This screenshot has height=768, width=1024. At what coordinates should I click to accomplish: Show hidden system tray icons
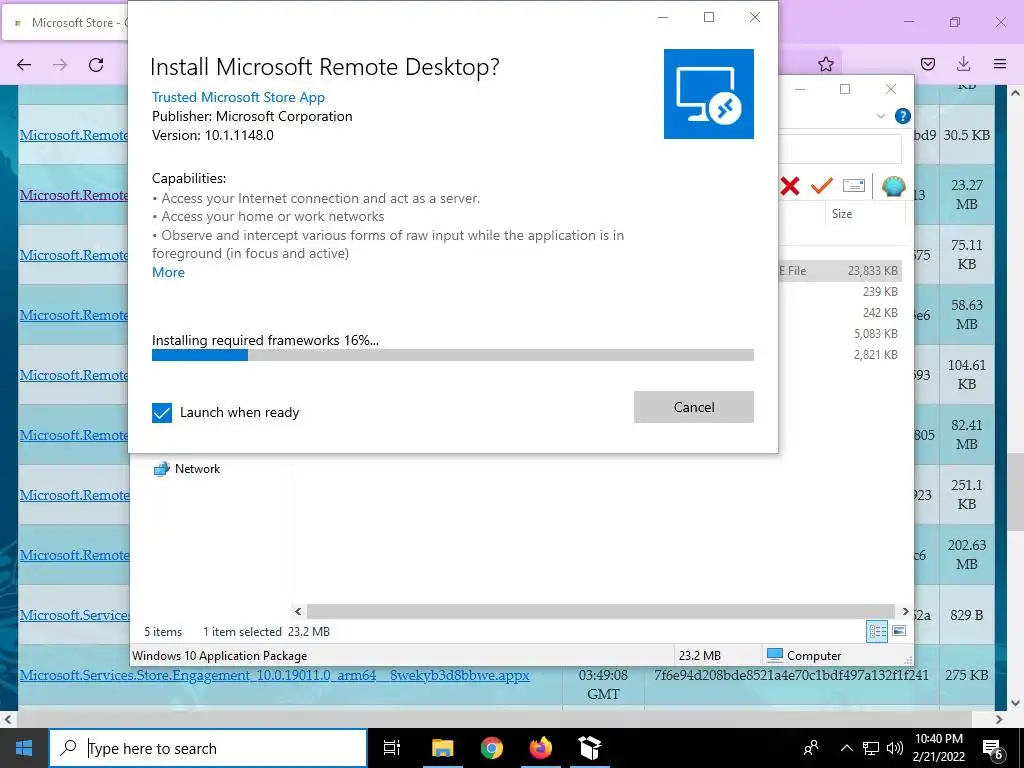coord(846,748)
